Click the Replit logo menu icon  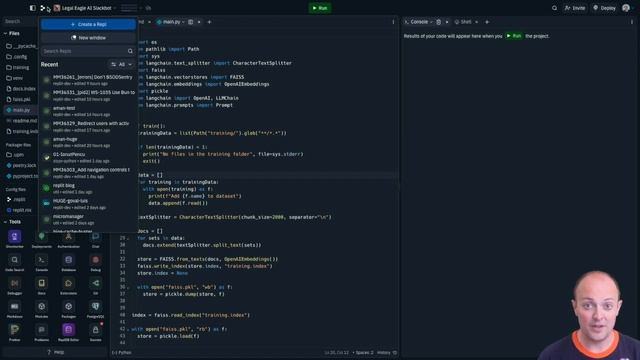point(42,8)
